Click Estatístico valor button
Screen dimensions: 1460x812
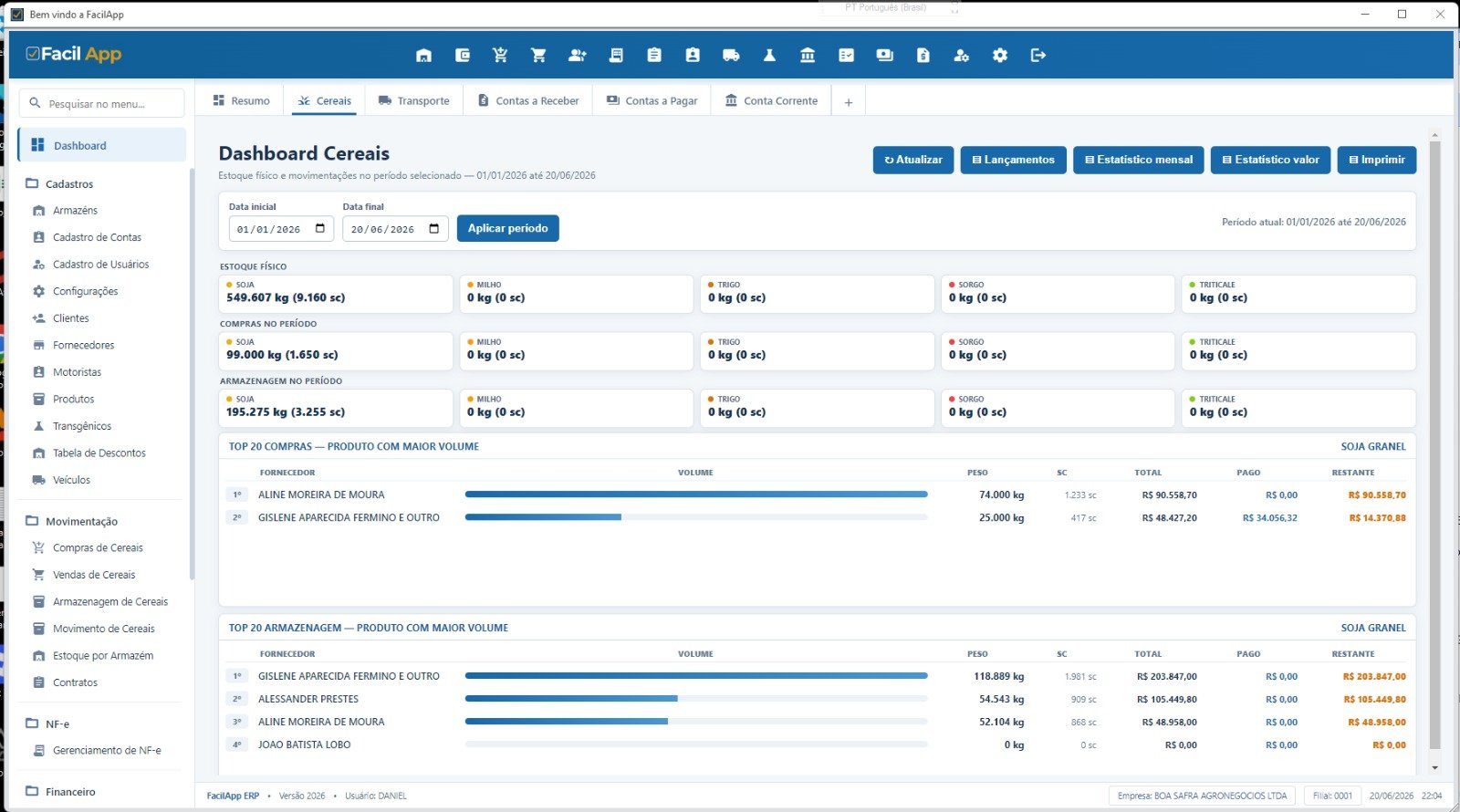(x=1271, y=160)
